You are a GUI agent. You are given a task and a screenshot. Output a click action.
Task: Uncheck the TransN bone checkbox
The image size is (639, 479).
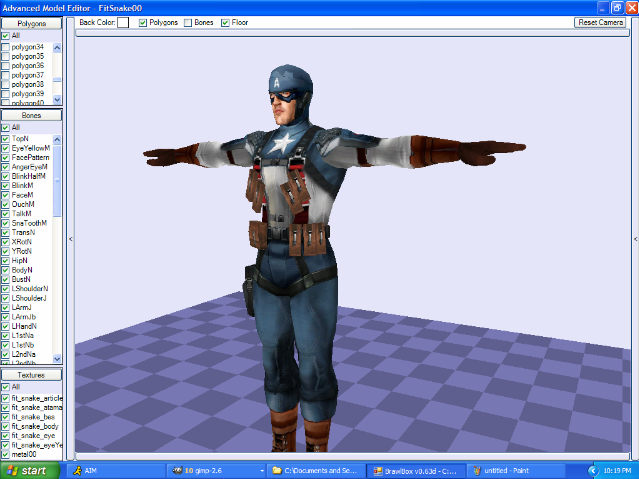point(5,233)
